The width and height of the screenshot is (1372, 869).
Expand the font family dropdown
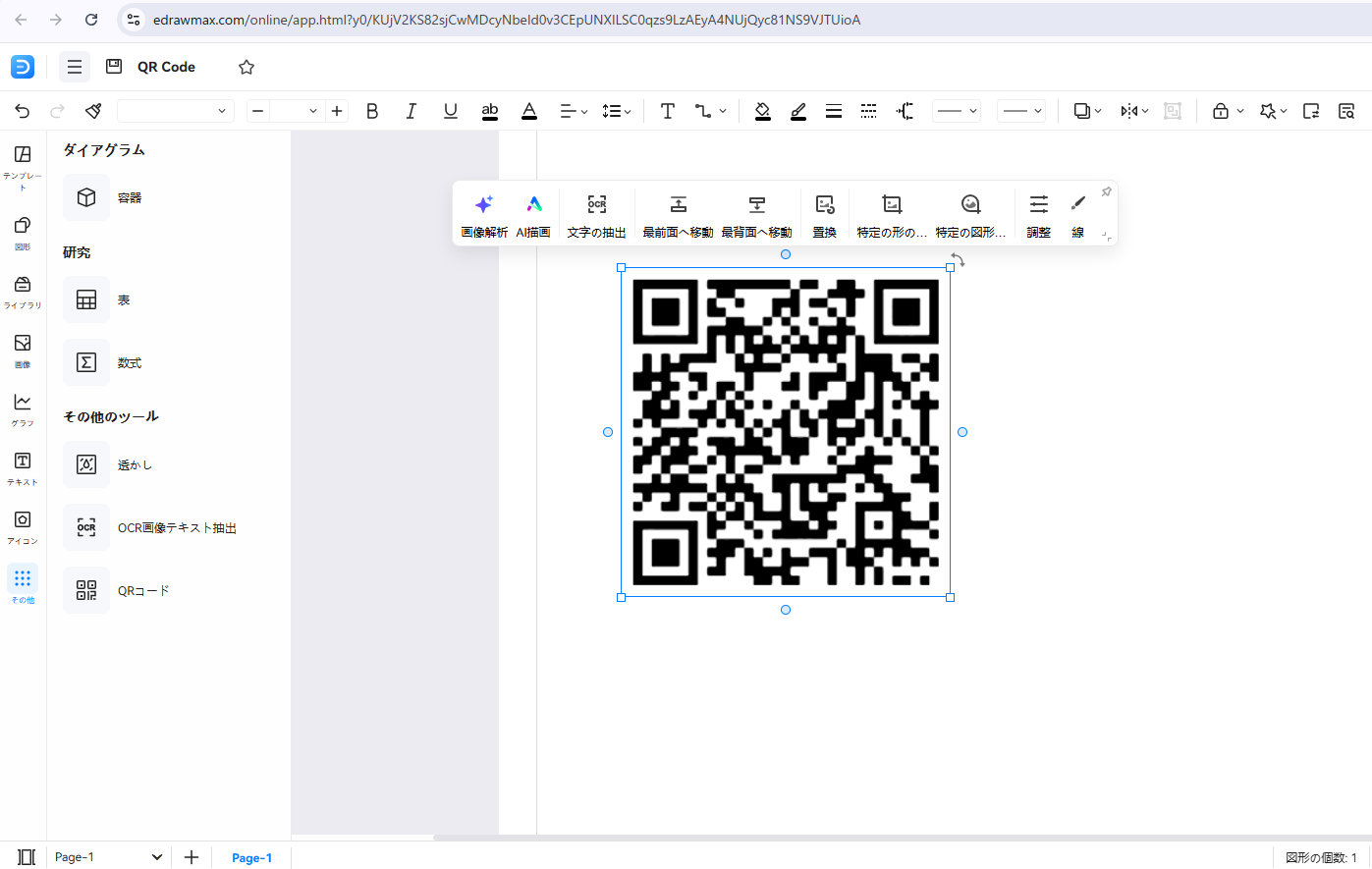click(x=174, y=111)
